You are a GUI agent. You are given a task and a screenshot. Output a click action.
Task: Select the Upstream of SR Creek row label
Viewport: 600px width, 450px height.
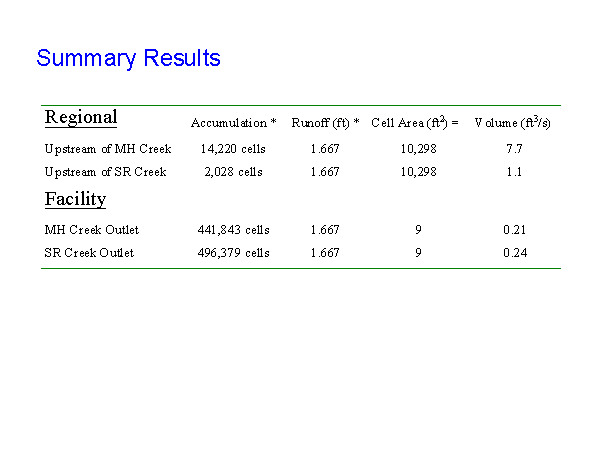[x=105, y=172]
